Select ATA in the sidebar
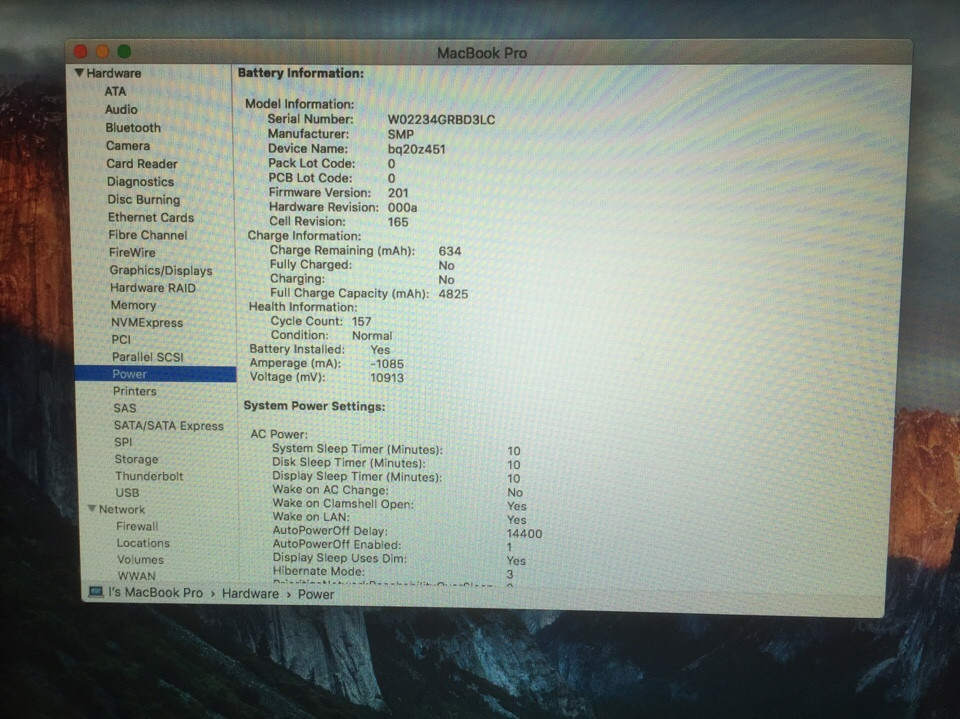Image resolution: width=960 pixels, height=719 pixels. click(x=115, y=91)
